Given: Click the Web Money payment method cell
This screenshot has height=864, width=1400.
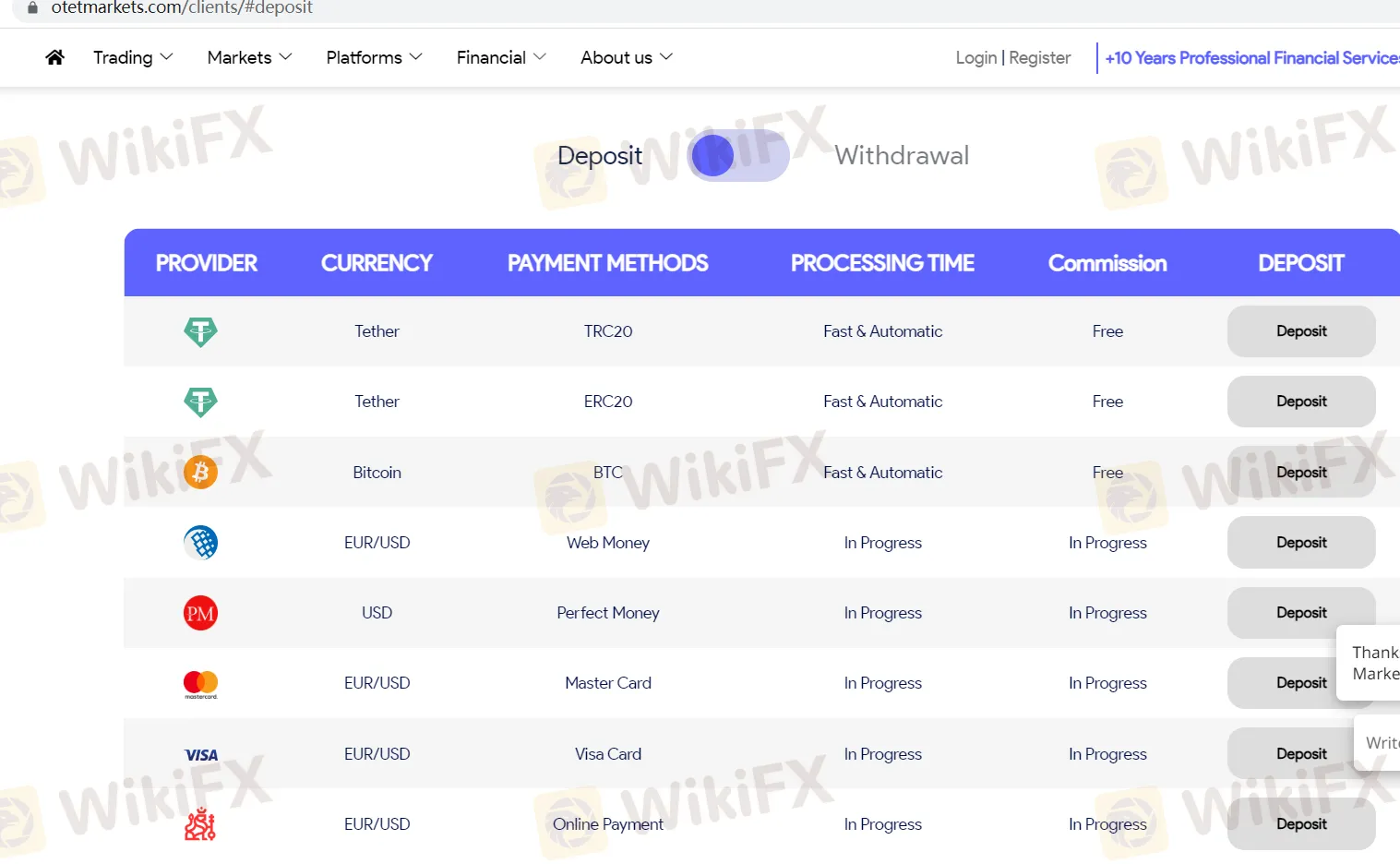Looking at the screenshot, I should (608, 543).
